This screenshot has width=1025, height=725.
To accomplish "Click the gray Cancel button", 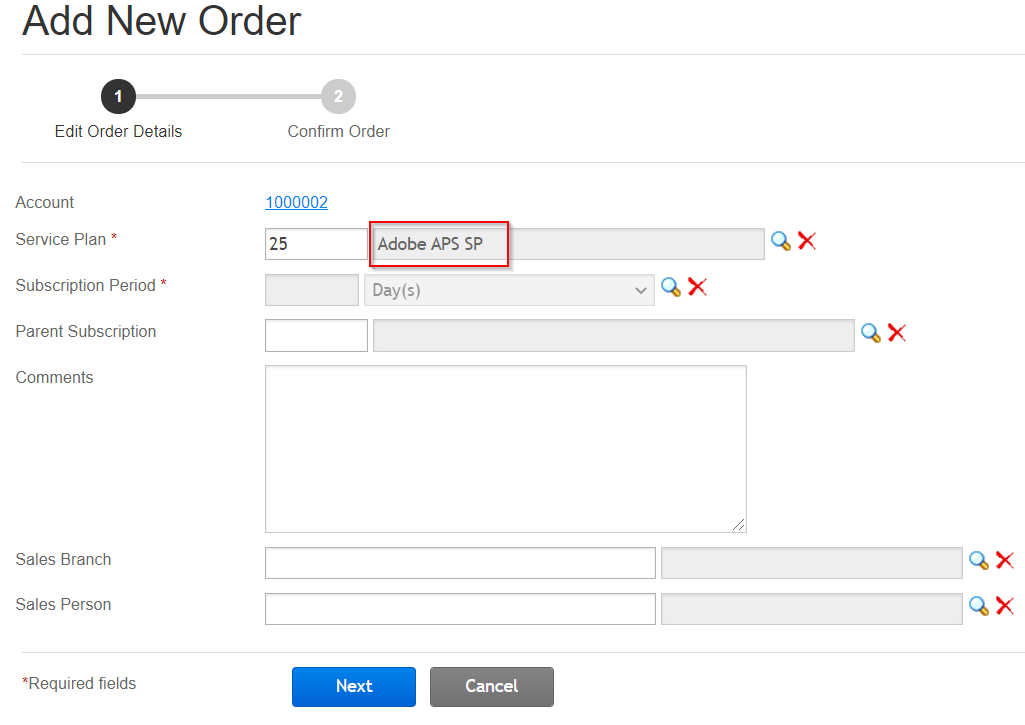I will tap(492, 686).
